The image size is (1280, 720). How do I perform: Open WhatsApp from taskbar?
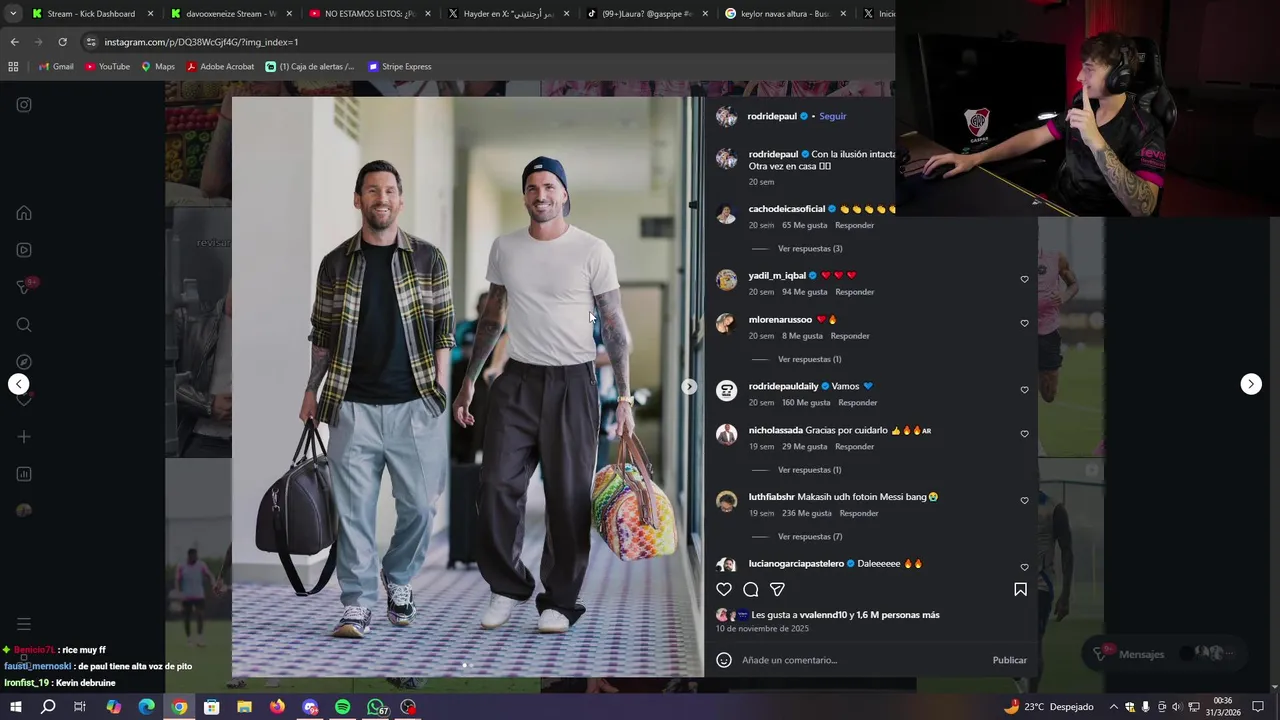point(375,707)
